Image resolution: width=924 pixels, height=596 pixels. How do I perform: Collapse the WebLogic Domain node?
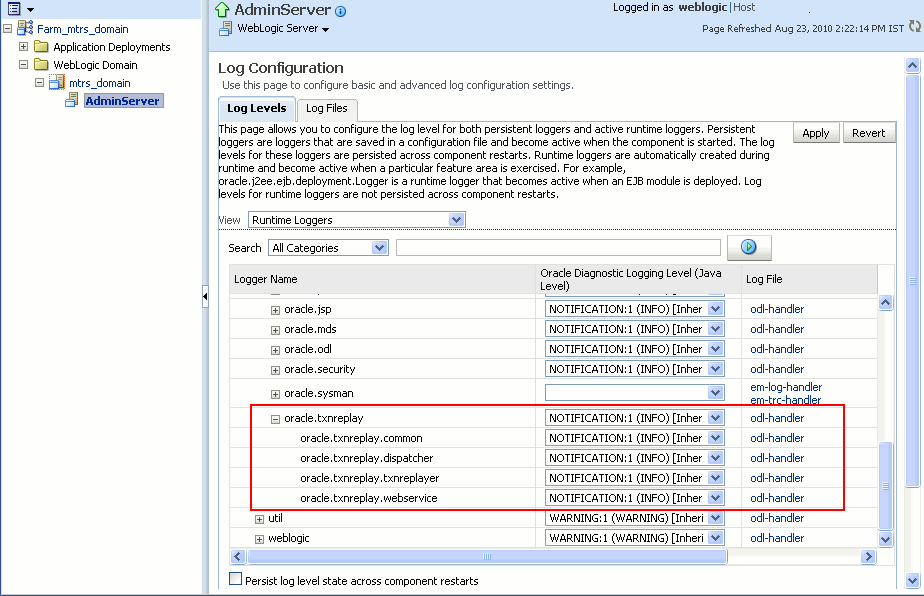(x=24, y=64)
